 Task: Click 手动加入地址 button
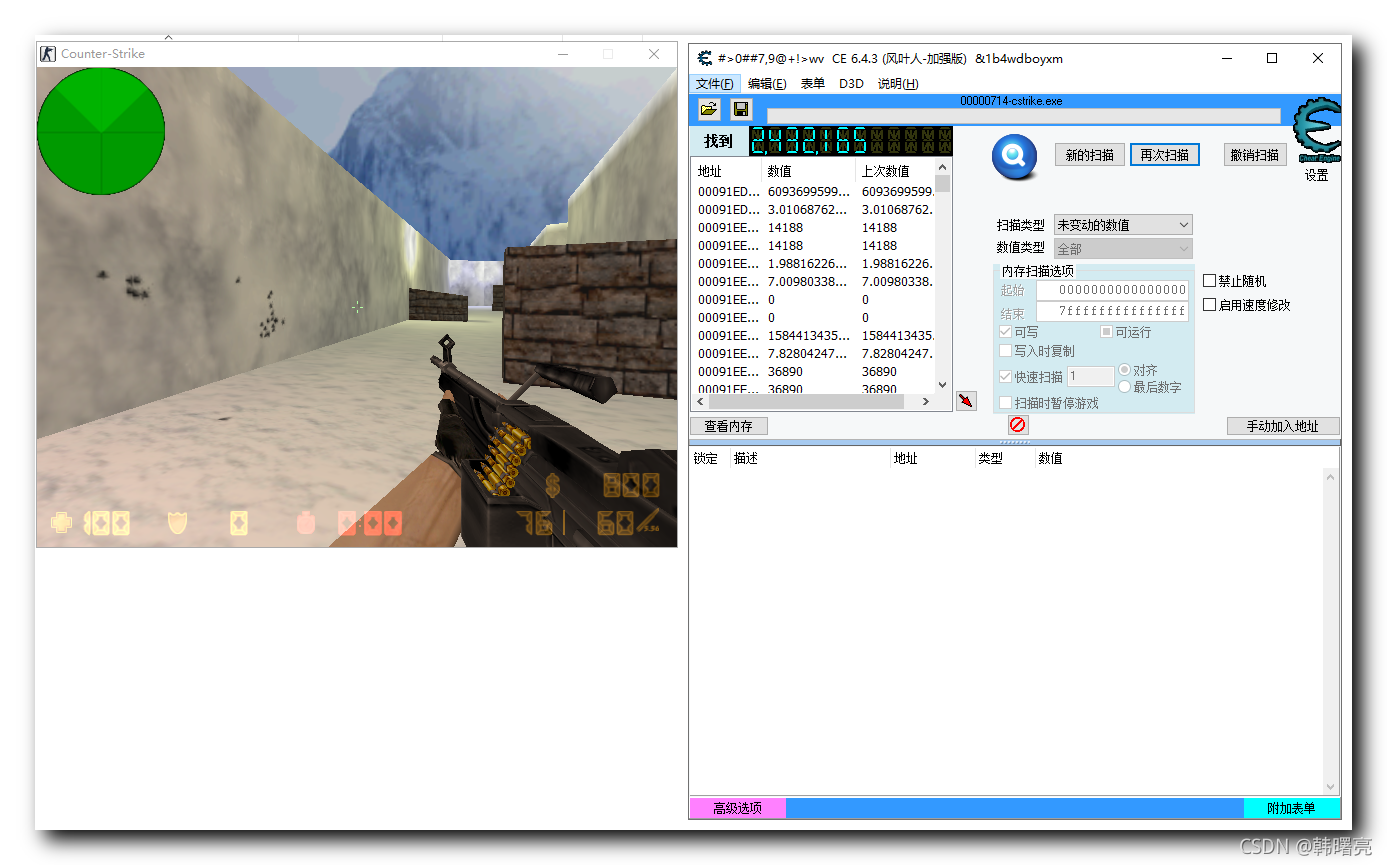(1283, 426)
